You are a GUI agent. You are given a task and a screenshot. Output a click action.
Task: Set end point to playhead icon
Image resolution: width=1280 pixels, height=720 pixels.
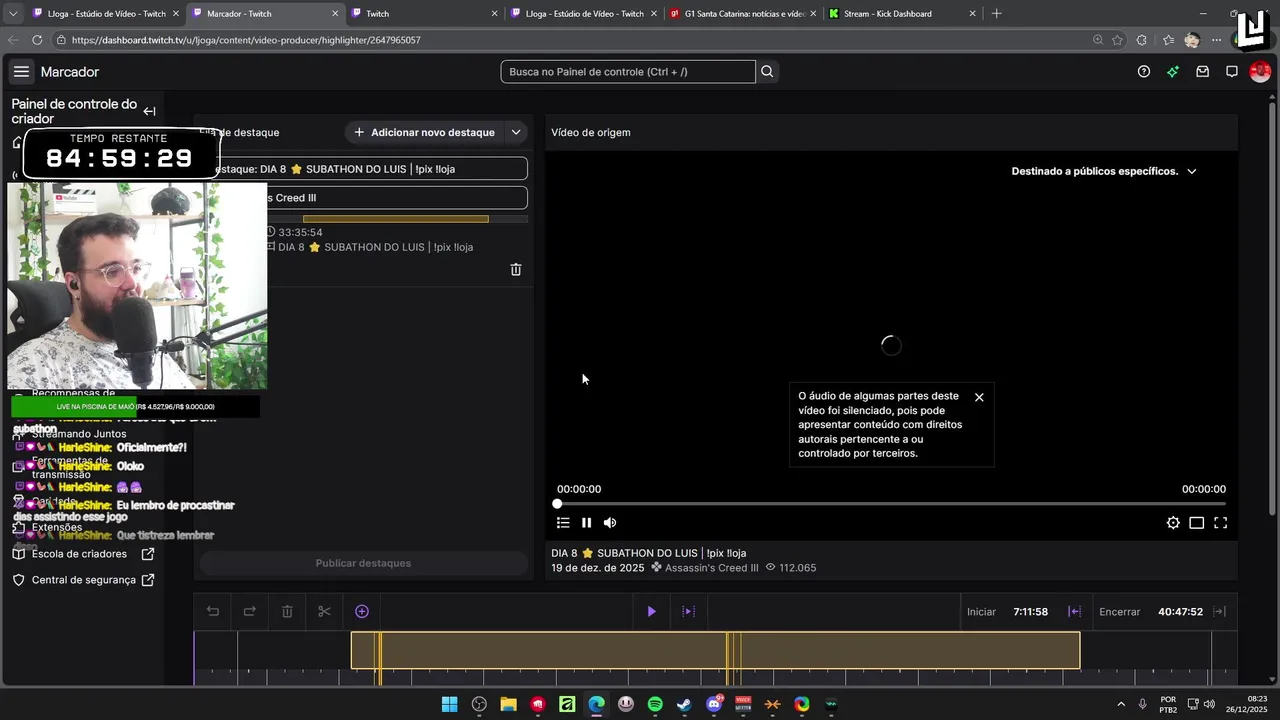1219,611
